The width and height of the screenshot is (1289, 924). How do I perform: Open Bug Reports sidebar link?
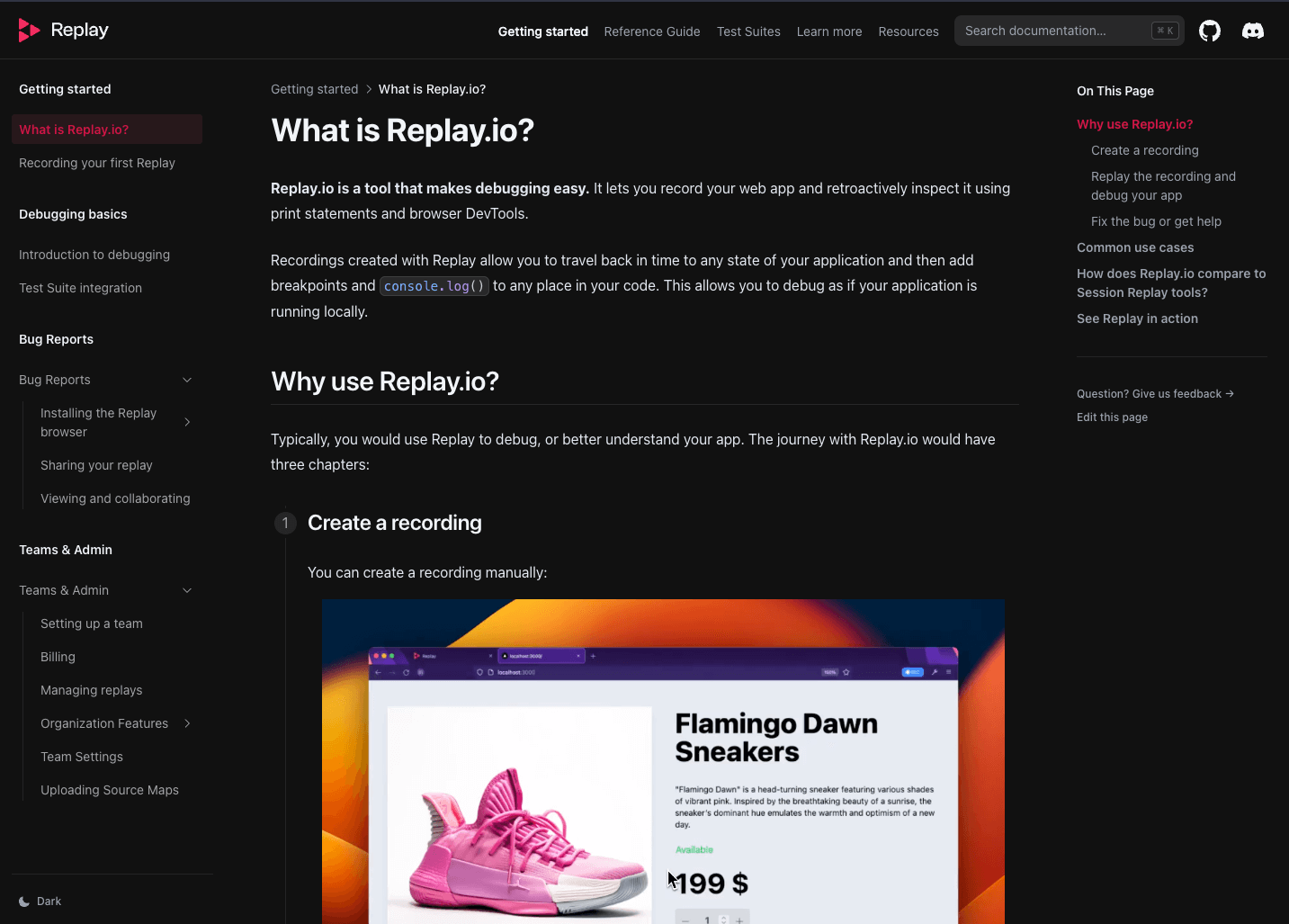[x=55, y=380]
